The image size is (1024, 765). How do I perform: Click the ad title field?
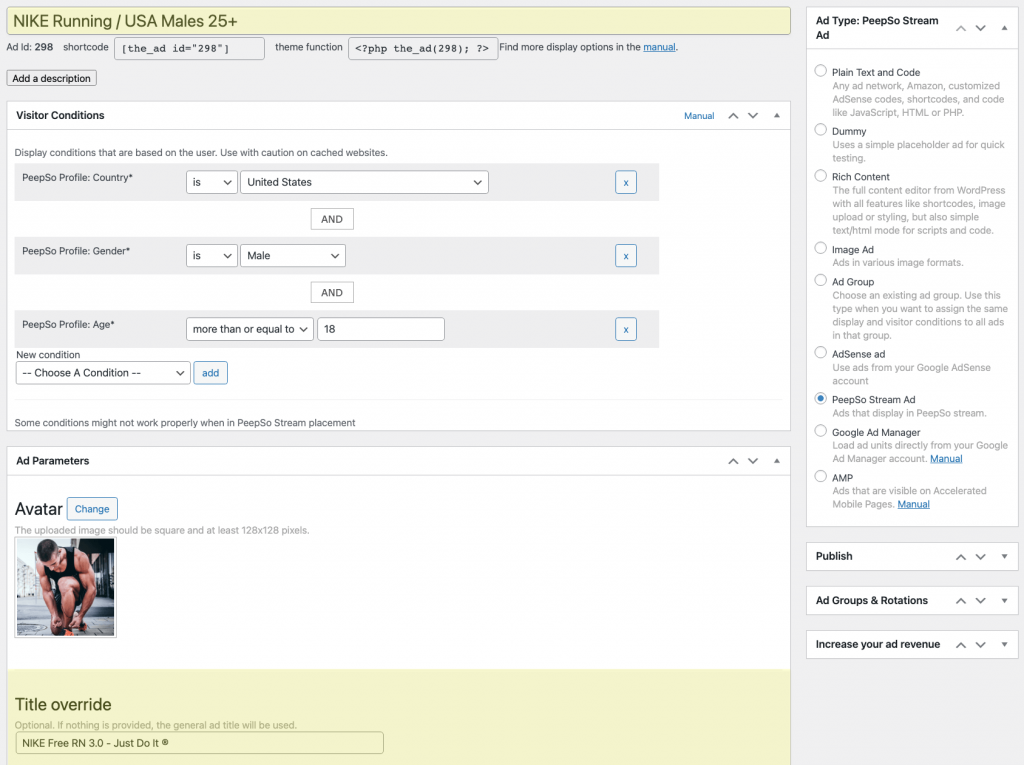coord(398,21)
